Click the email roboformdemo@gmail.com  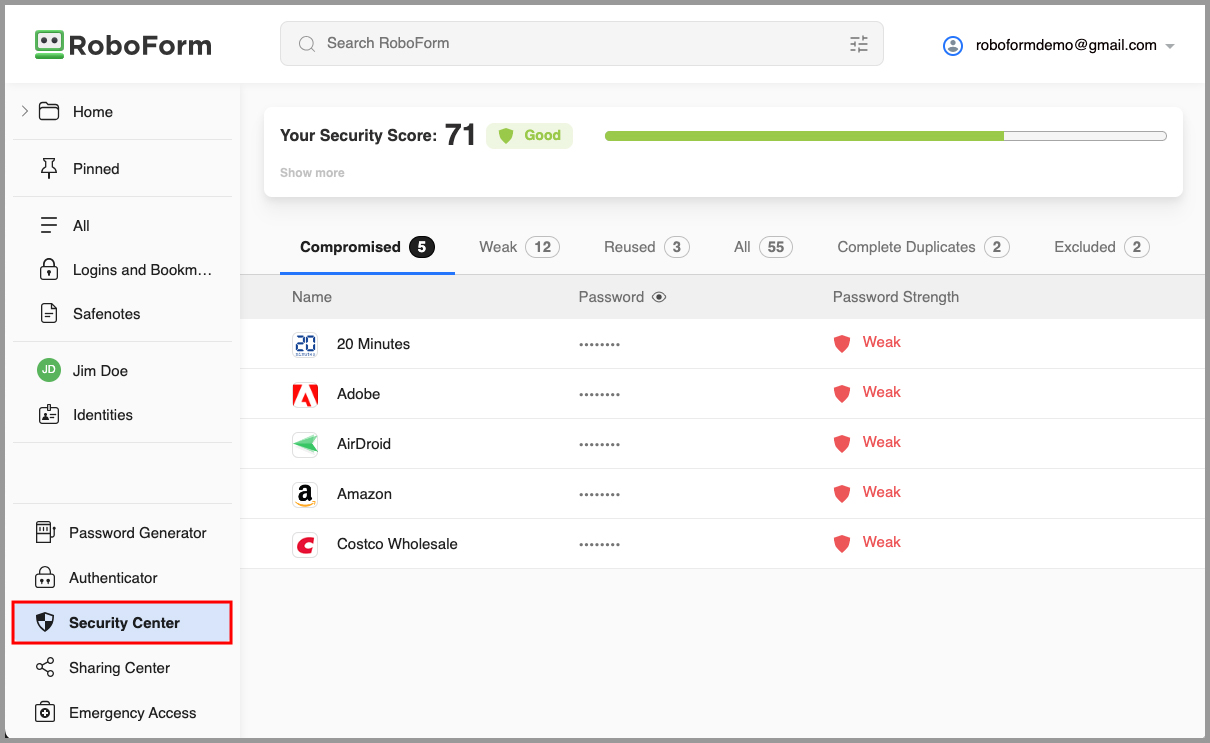tap(1066, 45)
